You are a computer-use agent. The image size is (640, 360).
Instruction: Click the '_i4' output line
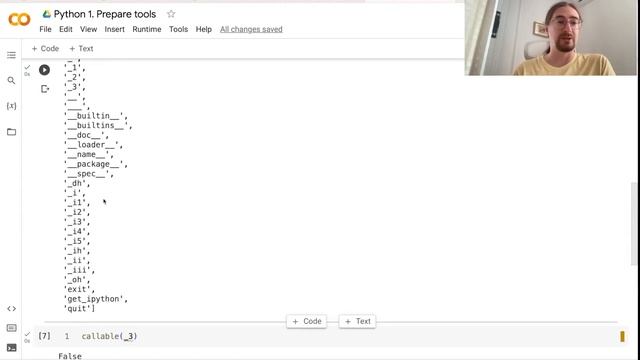click(77, 232)
